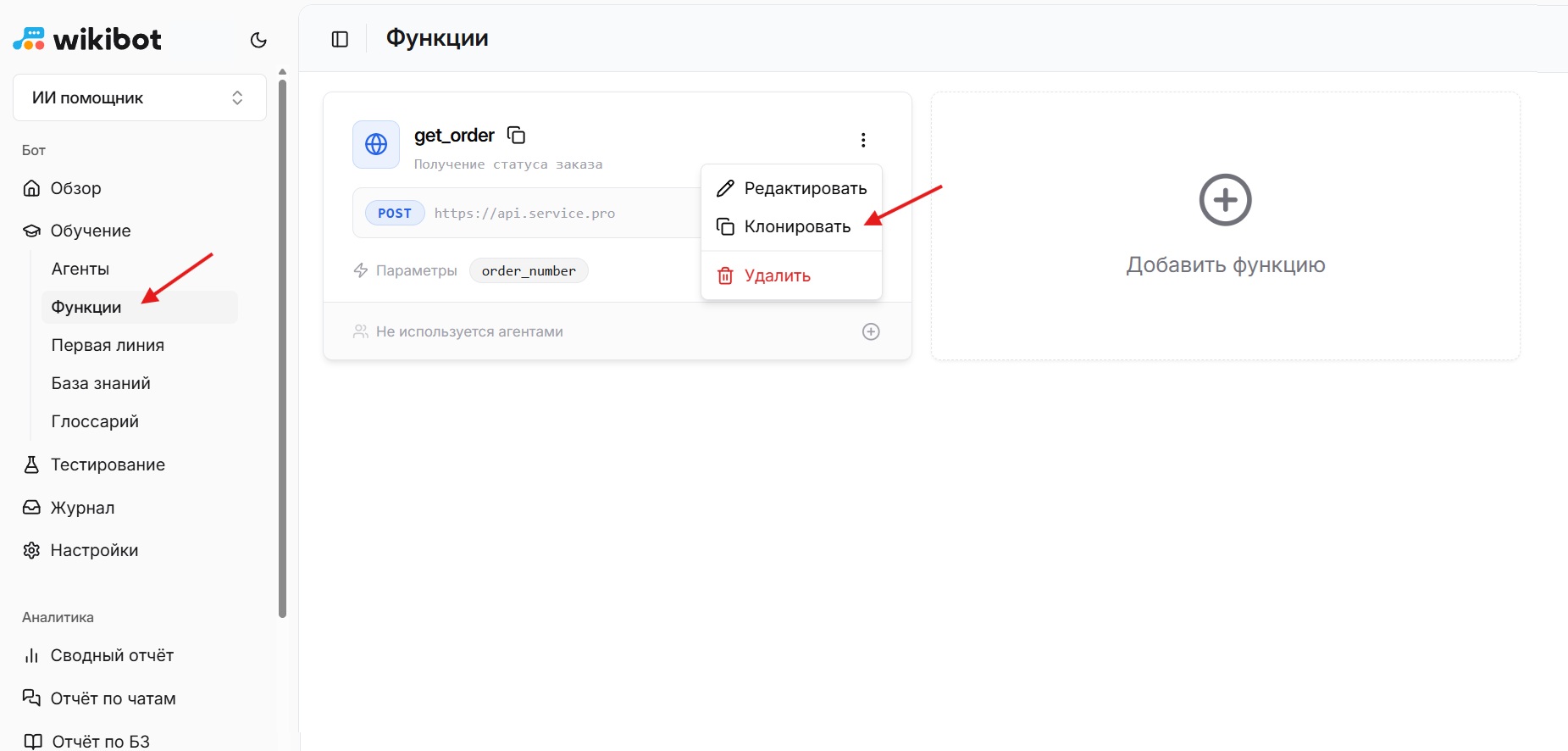The width and height of the screenshot is (1568, 751).
Task: Collapse the Обучение section
Action: coord(90,231)
